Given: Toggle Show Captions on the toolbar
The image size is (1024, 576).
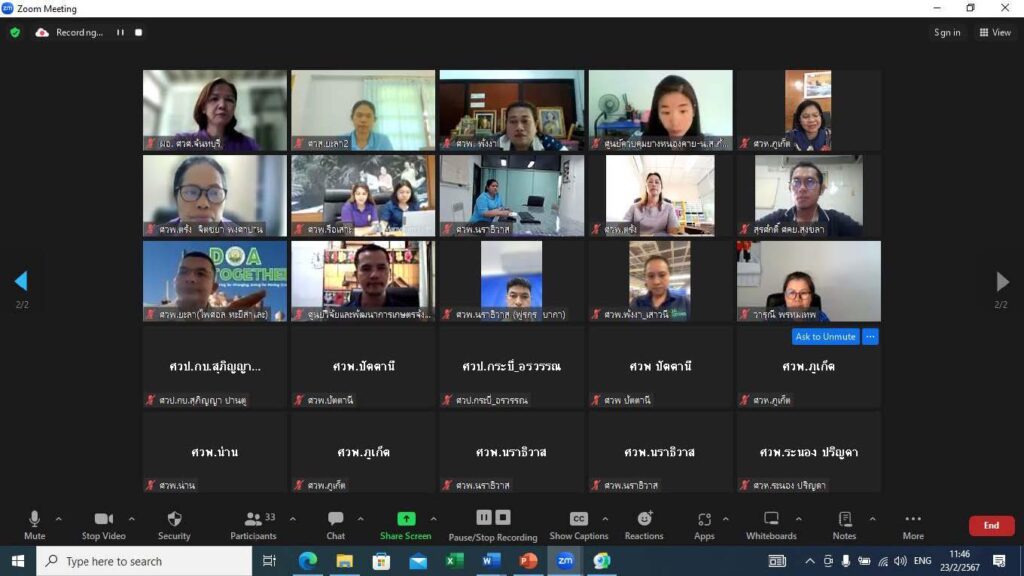Looking at the screenshot, I should click(x=578, y=524).
